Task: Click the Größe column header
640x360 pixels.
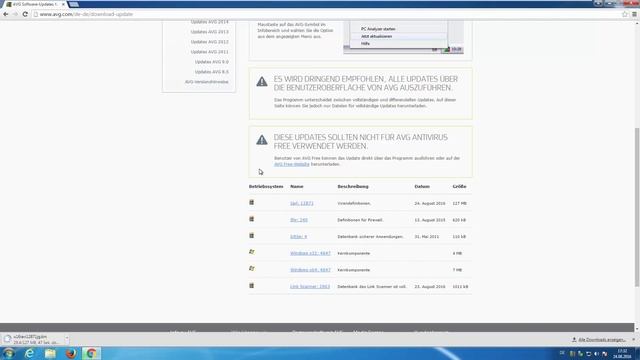Action: pyautogui.click(x=459, y=187)
